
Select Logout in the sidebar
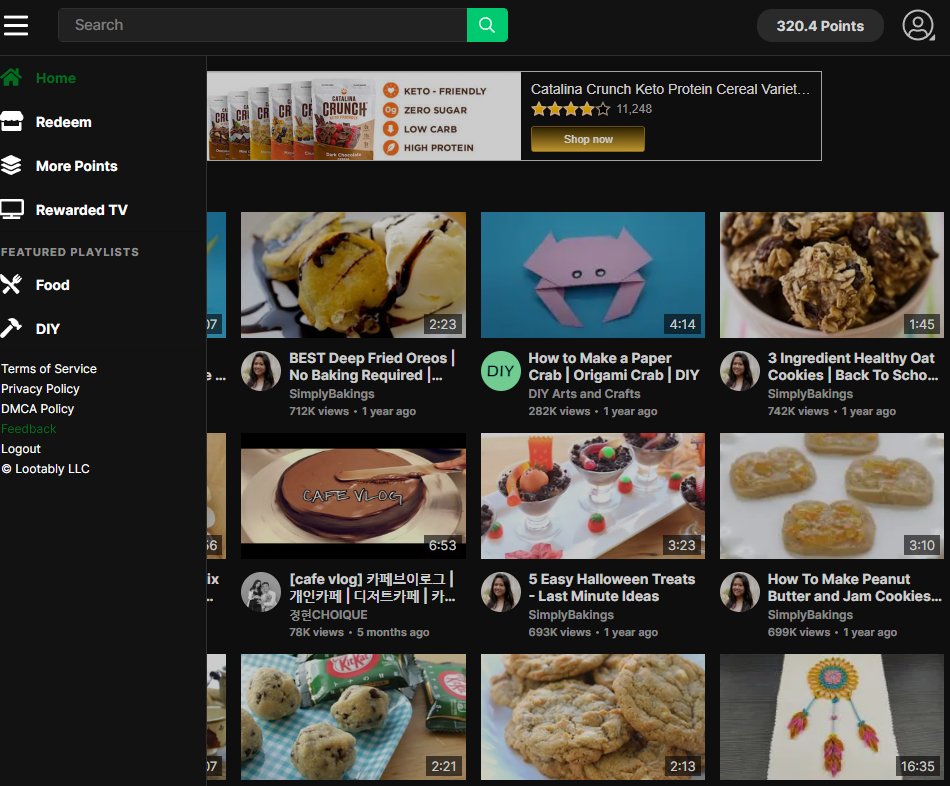[21, 449]
